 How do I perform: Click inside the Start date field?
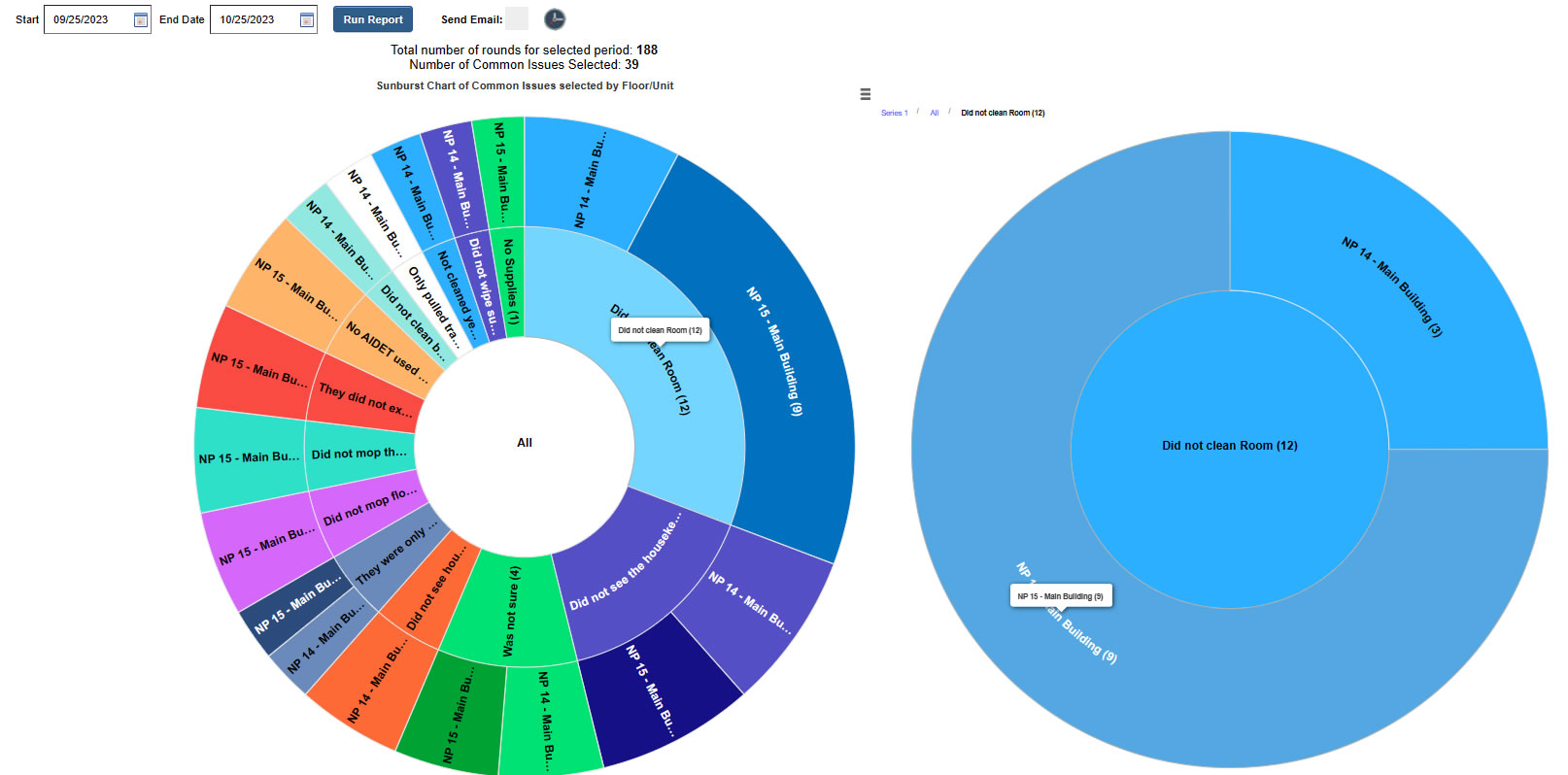pyautogui.click(x=87, y=19)
